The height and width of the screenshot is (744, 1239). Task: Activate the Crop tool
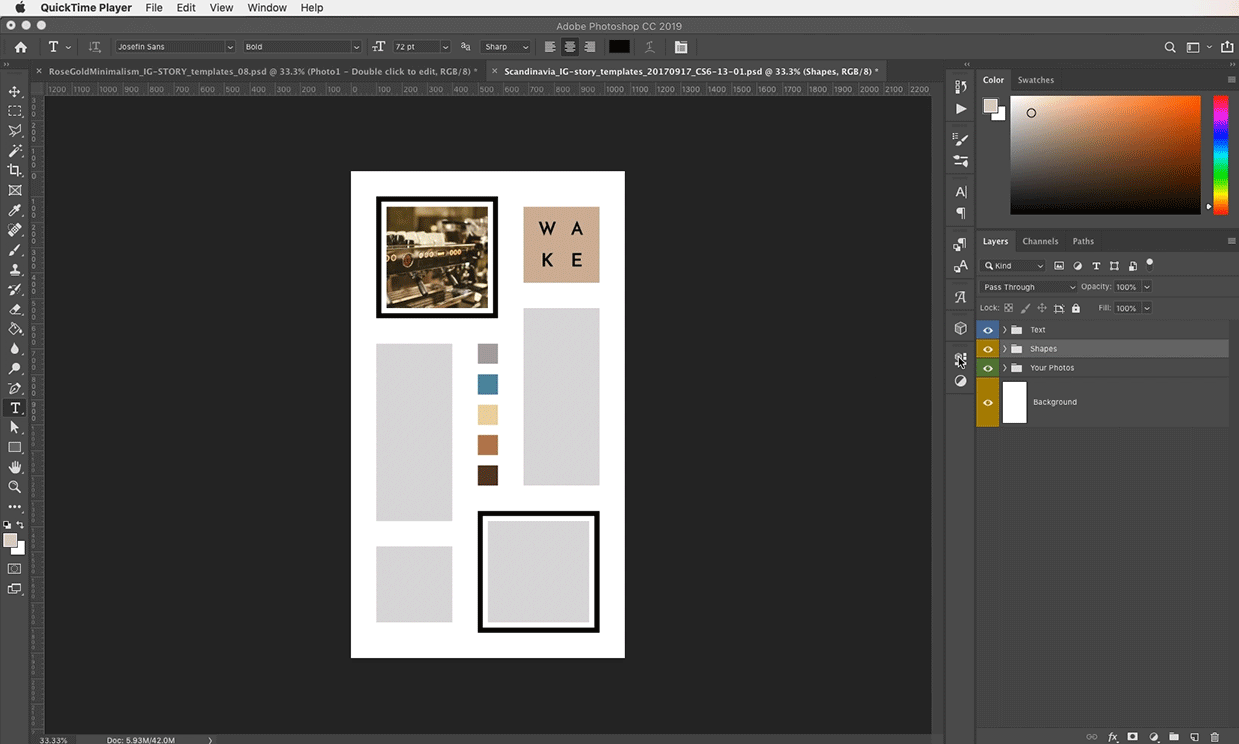(x=15, y=171)
